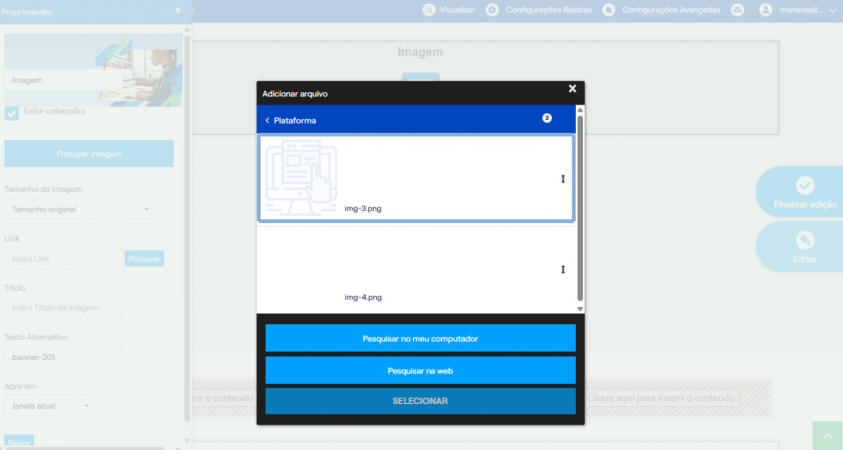Image resolution: width=843 pixels, height=450 pixels.
Task: Click the Procurar imagem button
Action: pyautogui.click(x=89, y=154)
